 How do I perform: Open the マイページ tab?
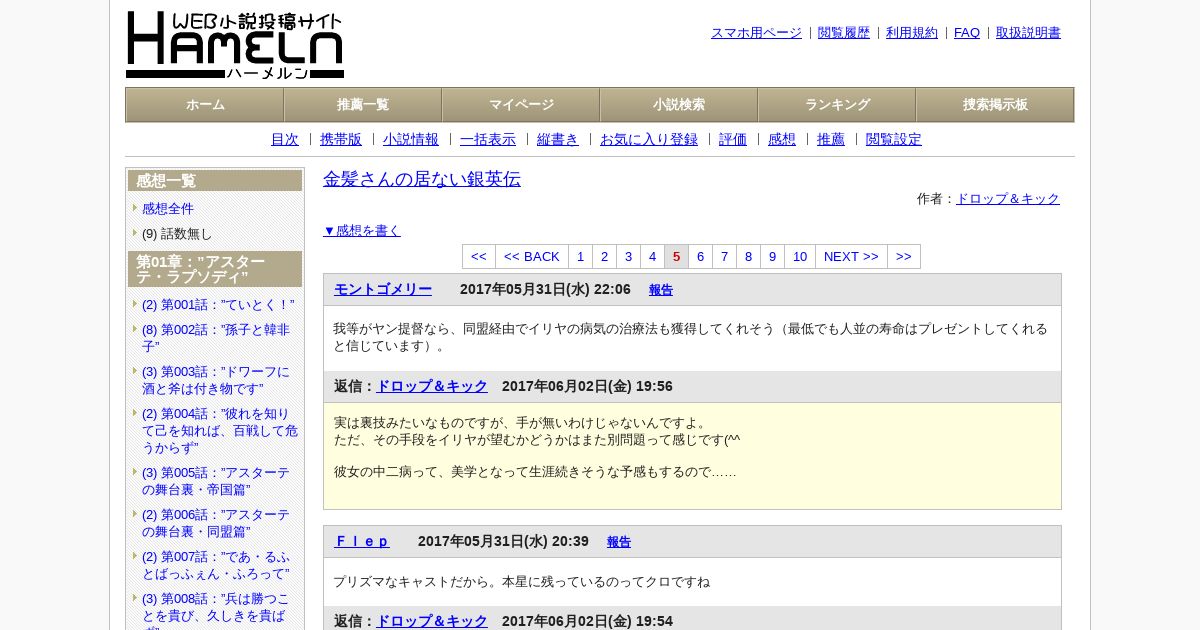(521, 105)
